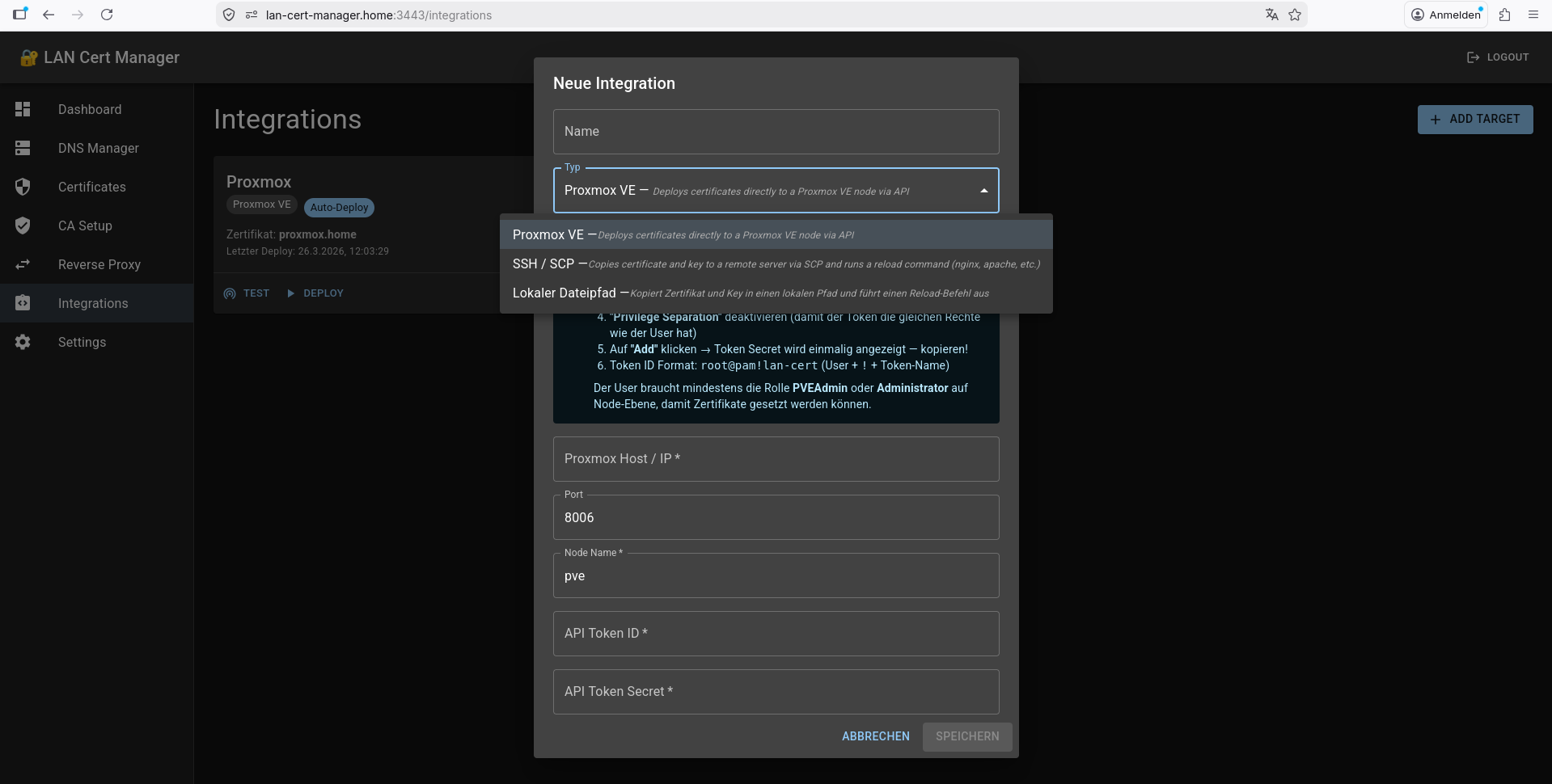Choose the Lokaler Dateipfad option

[x=776, y=293]
